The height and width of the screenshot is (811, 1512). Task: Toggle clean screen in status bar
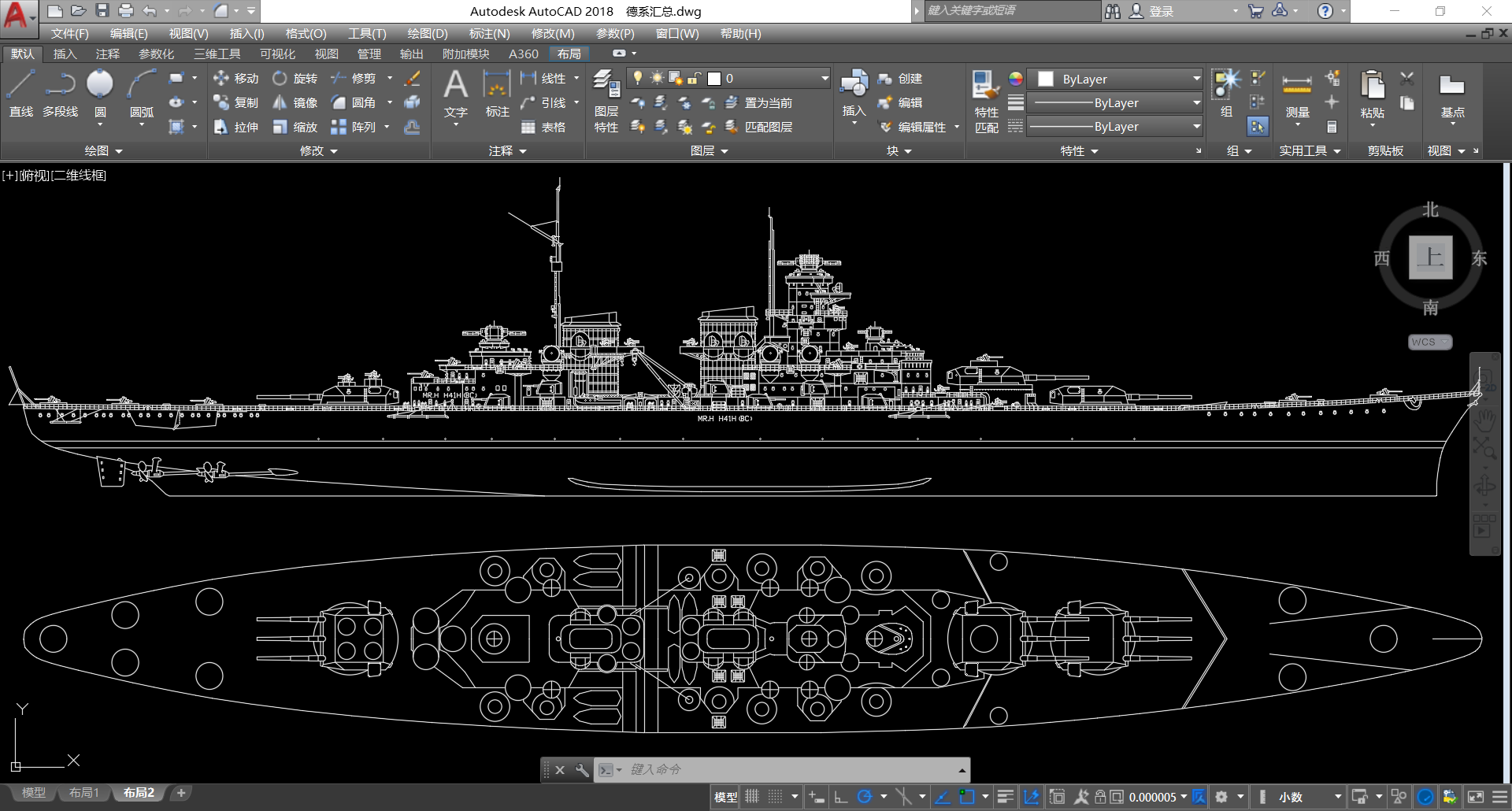[1476, 797]
